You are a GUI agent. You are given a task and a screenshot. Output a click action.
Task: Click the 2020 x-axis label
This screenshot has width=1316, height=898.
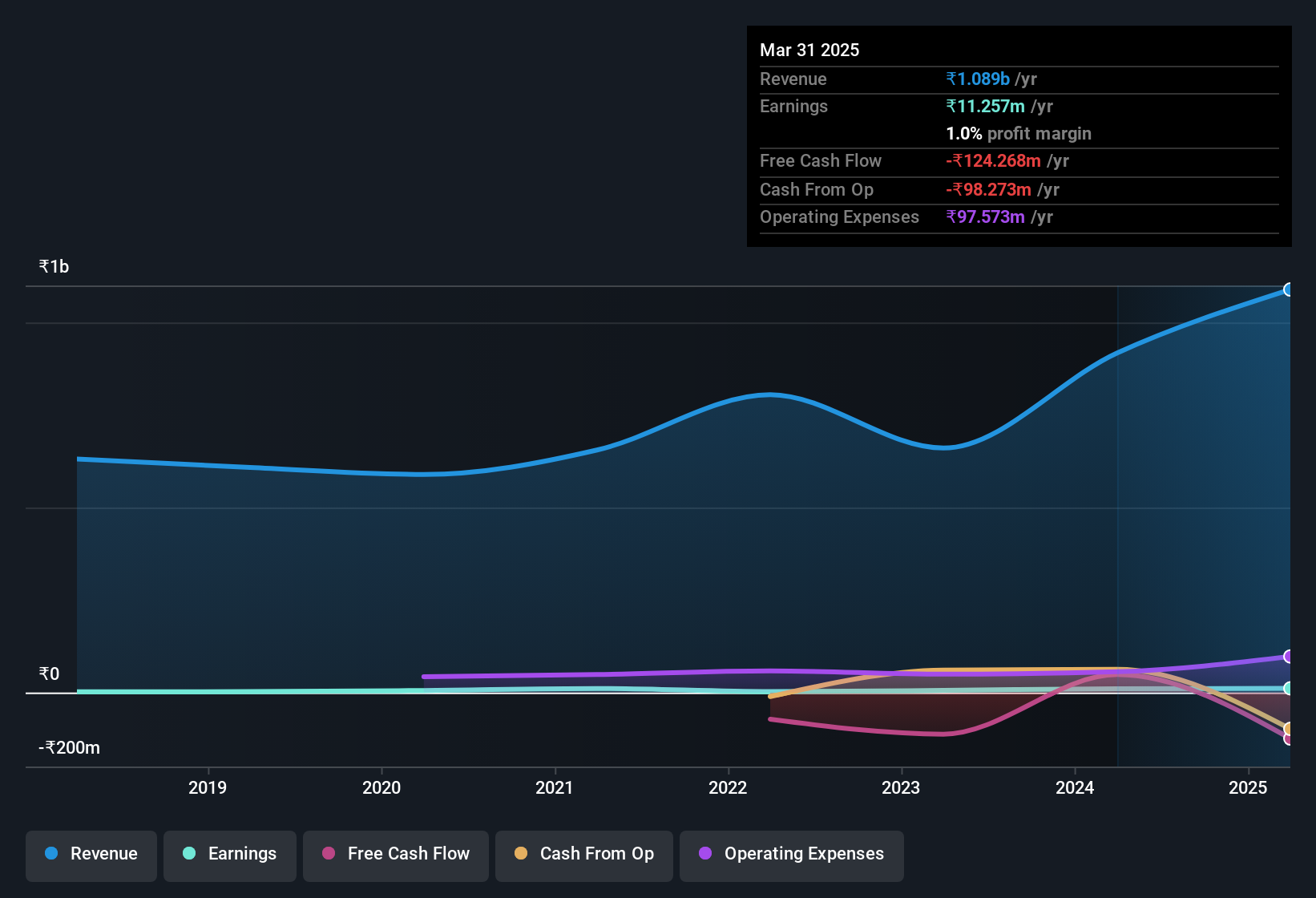381,787
